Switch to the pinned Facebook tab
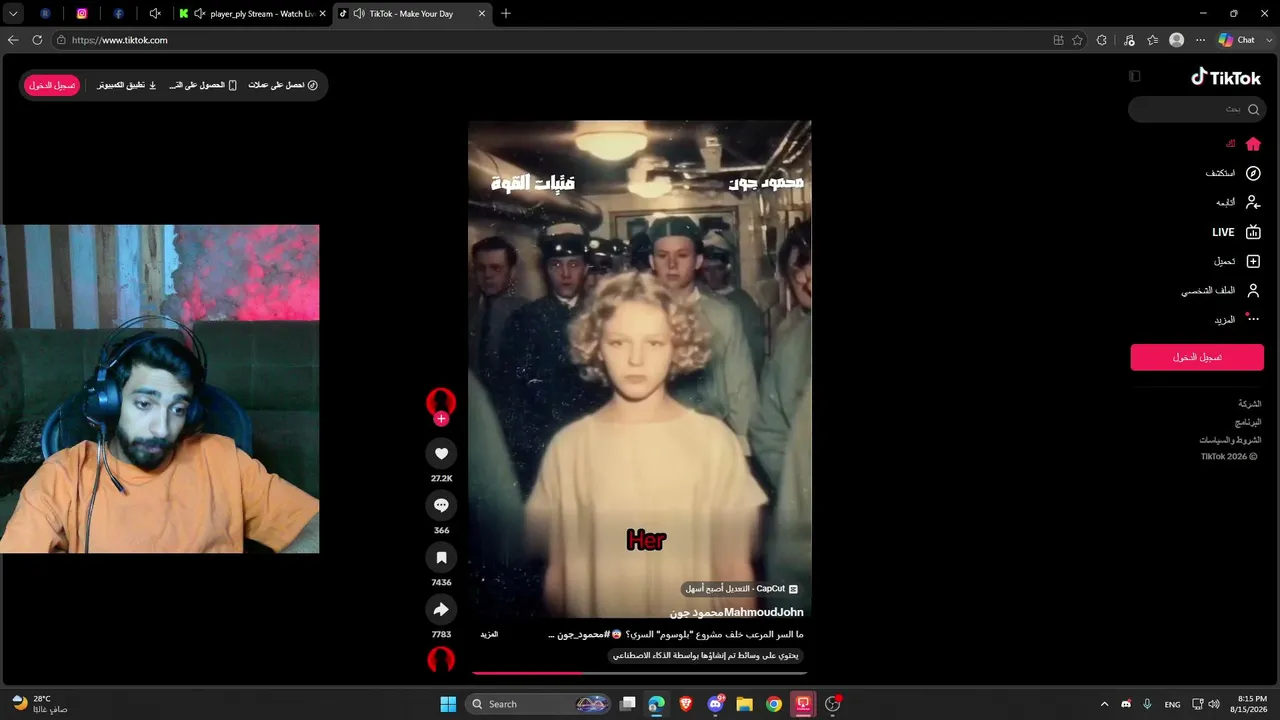The image size is (1280, 720). pyautogui.click(x=118, y=14)
